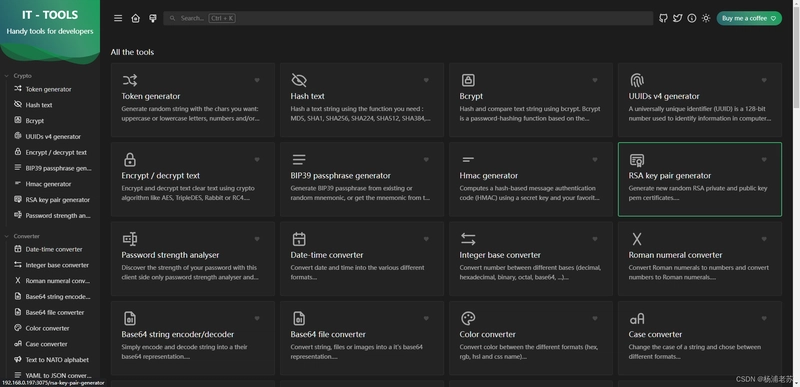
Task: Favorite the Hmac generator card heart
Action: click(x=595, y=160)
